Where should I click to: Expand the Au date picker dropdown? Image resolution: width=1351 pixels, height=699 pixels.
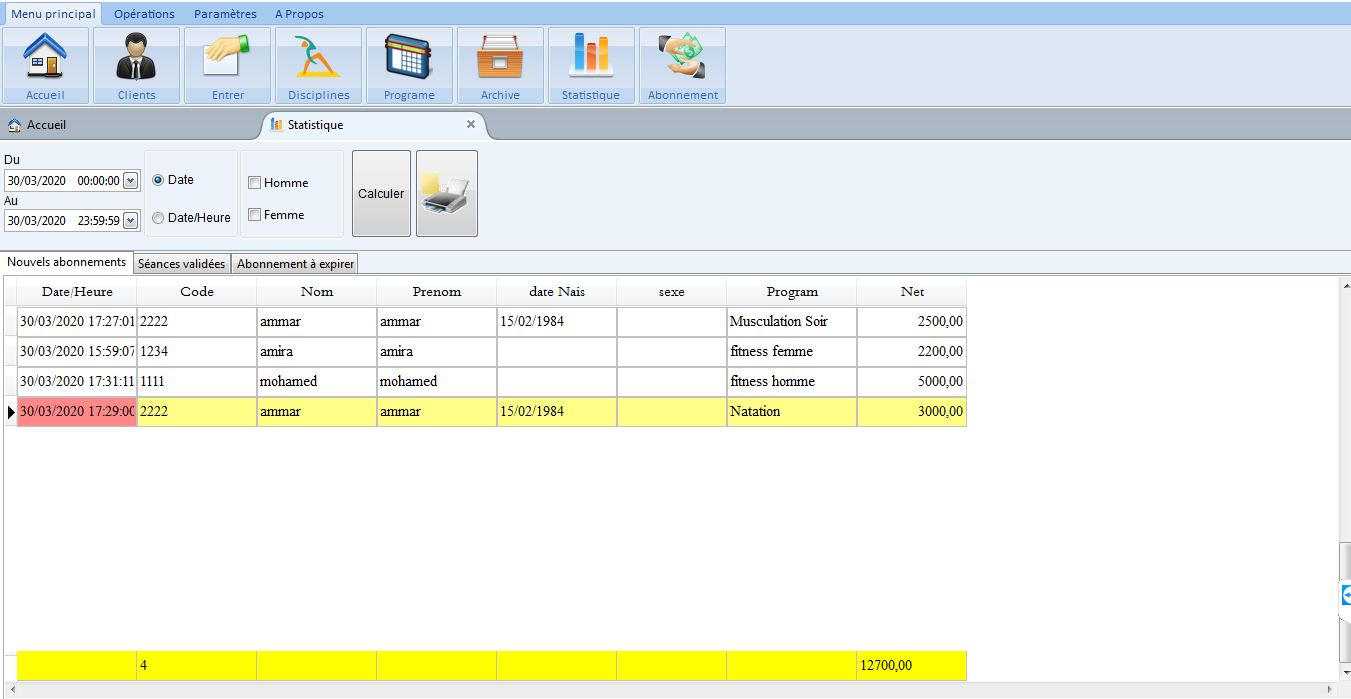click(x=130, y=221)
